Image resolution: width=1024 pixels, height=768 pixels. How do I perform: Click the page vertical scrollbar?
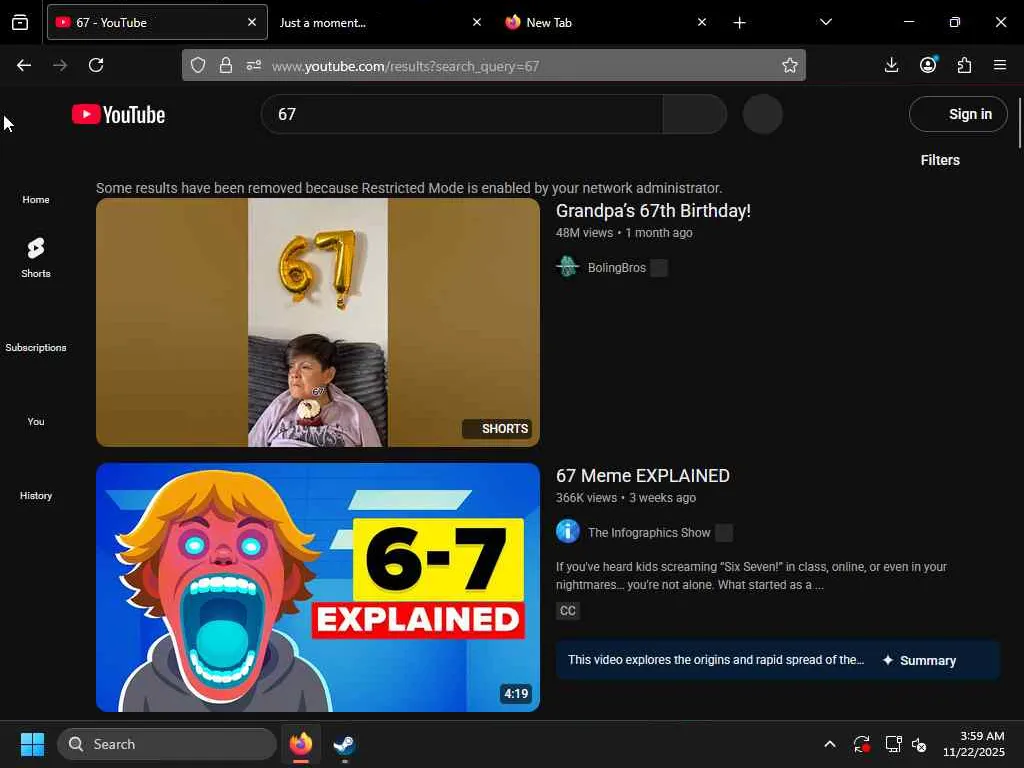(x=1019, y=123)
